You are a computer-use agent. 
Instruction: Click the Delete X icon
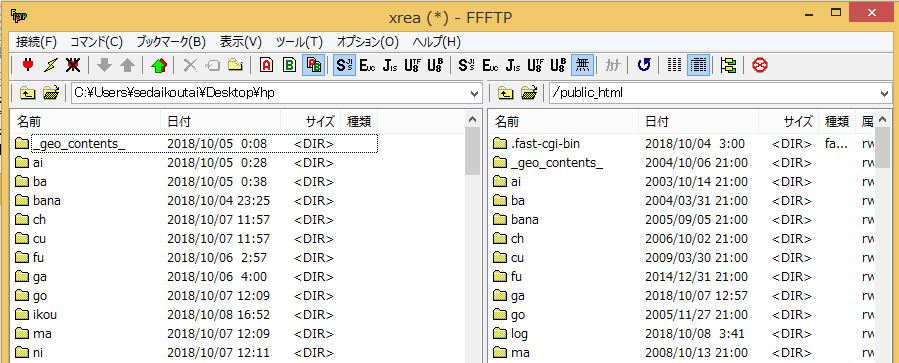click(190, 65)
